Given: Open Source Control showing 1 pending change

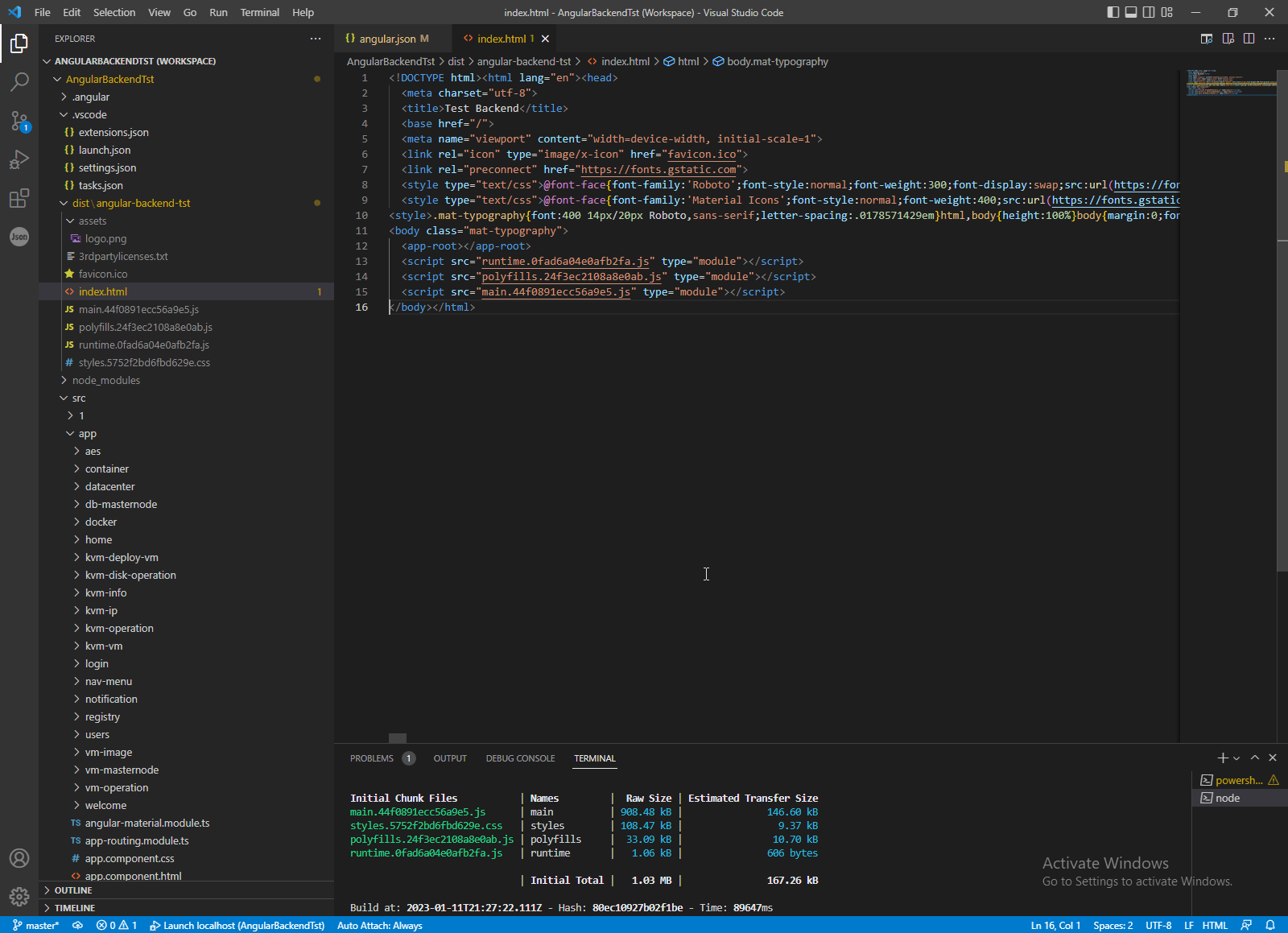Looking at the screenshot, I should click(19, 121).
